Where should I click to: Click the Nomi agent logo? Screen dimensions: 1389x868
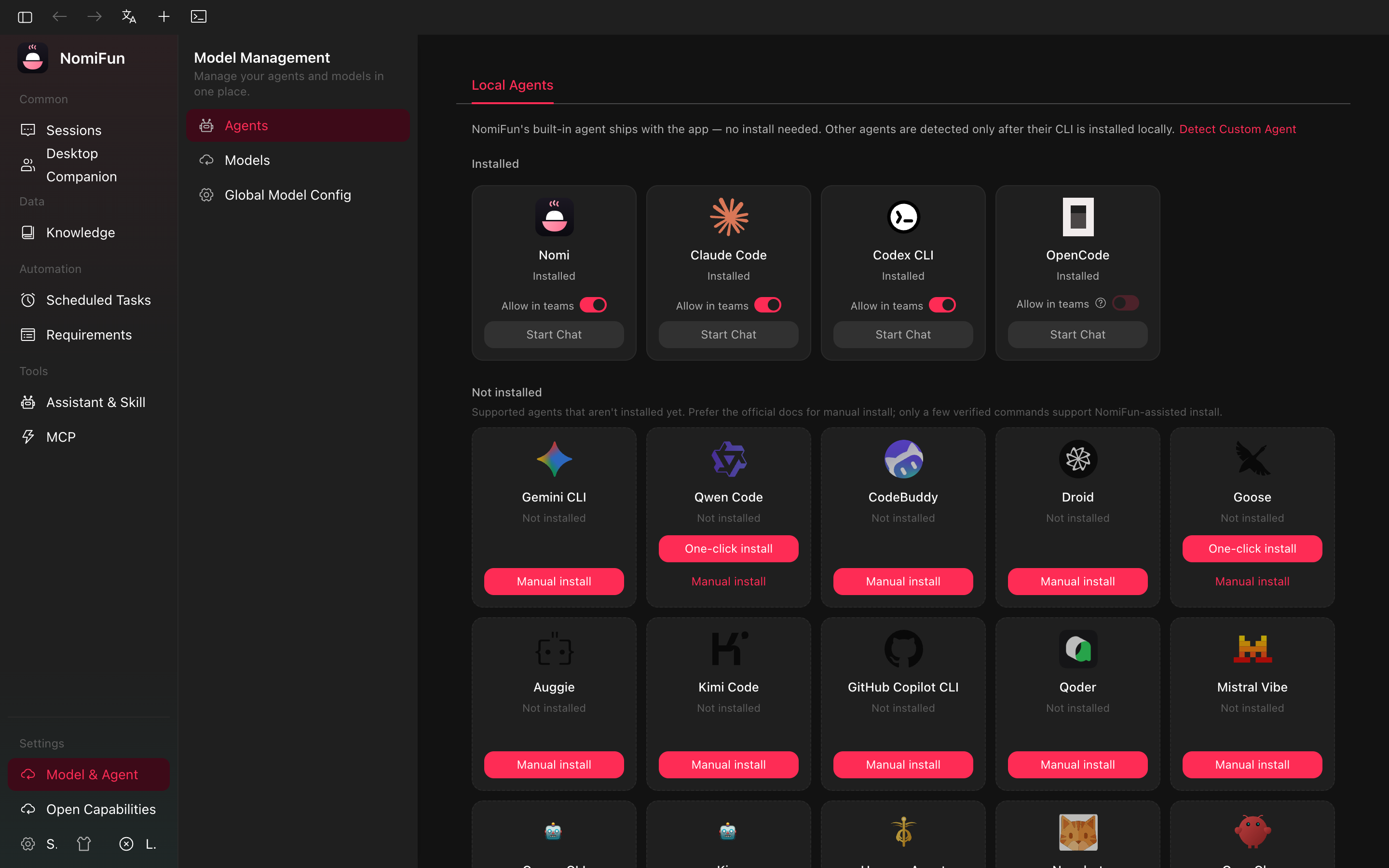[555, 217]
